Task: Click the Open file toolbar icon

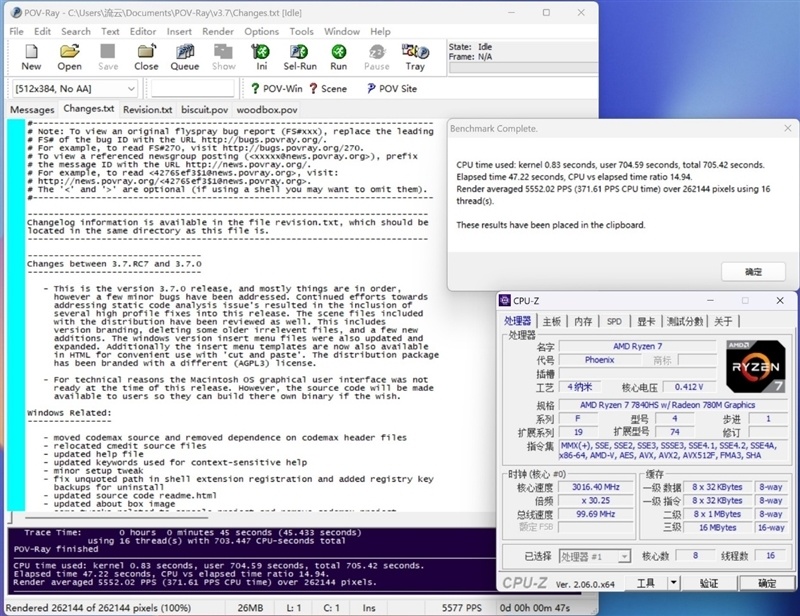Action: 69,57
